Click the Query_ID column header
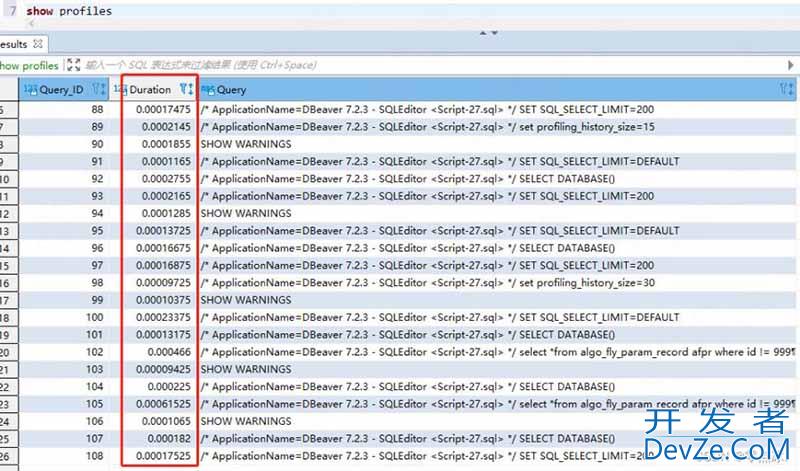 [64, 90]
